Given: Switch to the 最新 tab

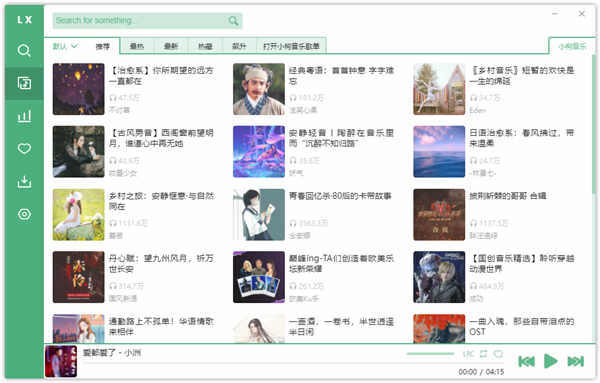Looking at the screenshot, I should (x=171, y=46).
